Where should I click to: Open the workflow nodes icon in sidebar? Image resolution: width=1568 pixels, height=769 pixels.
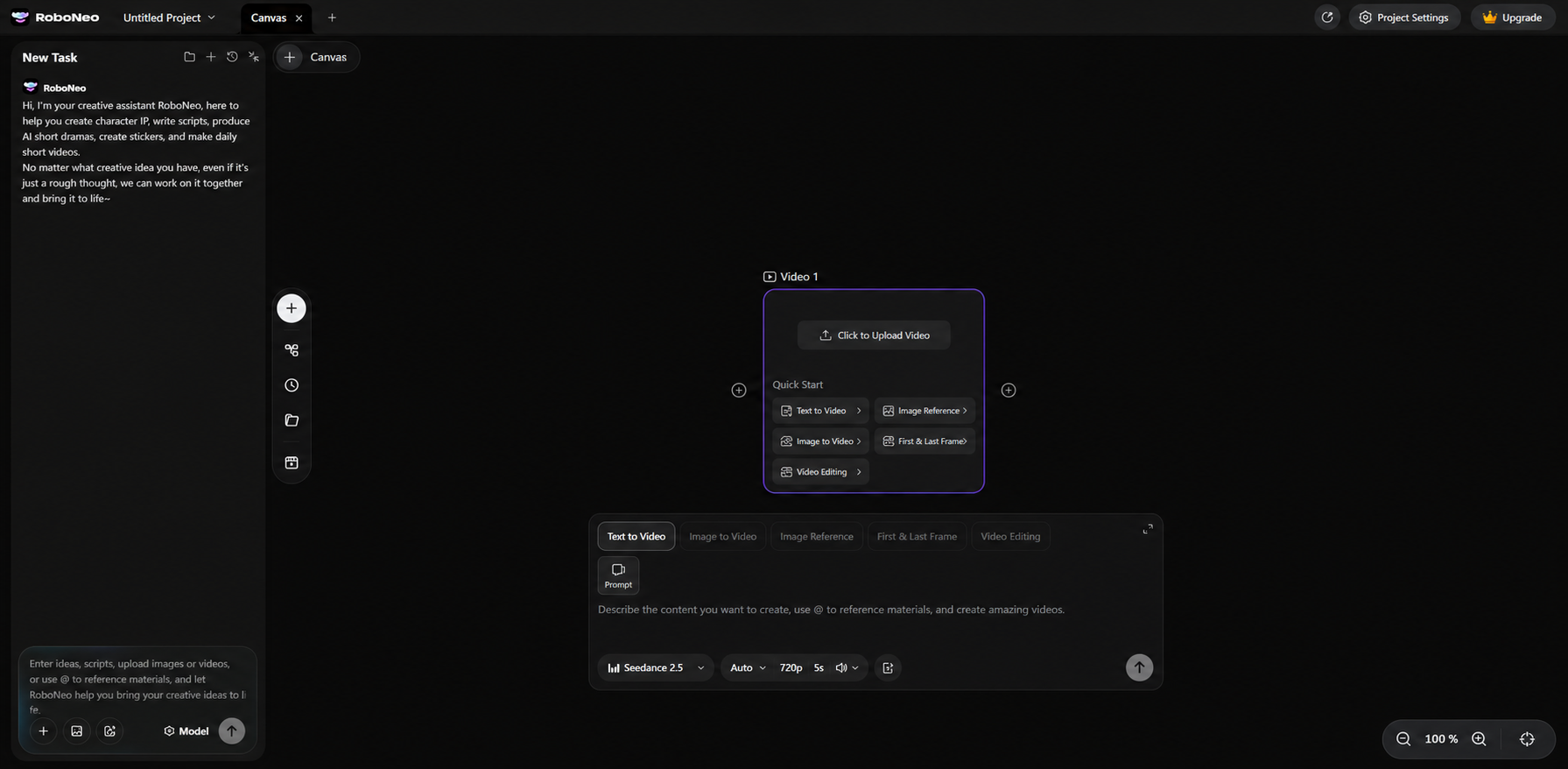coord(292,350)
